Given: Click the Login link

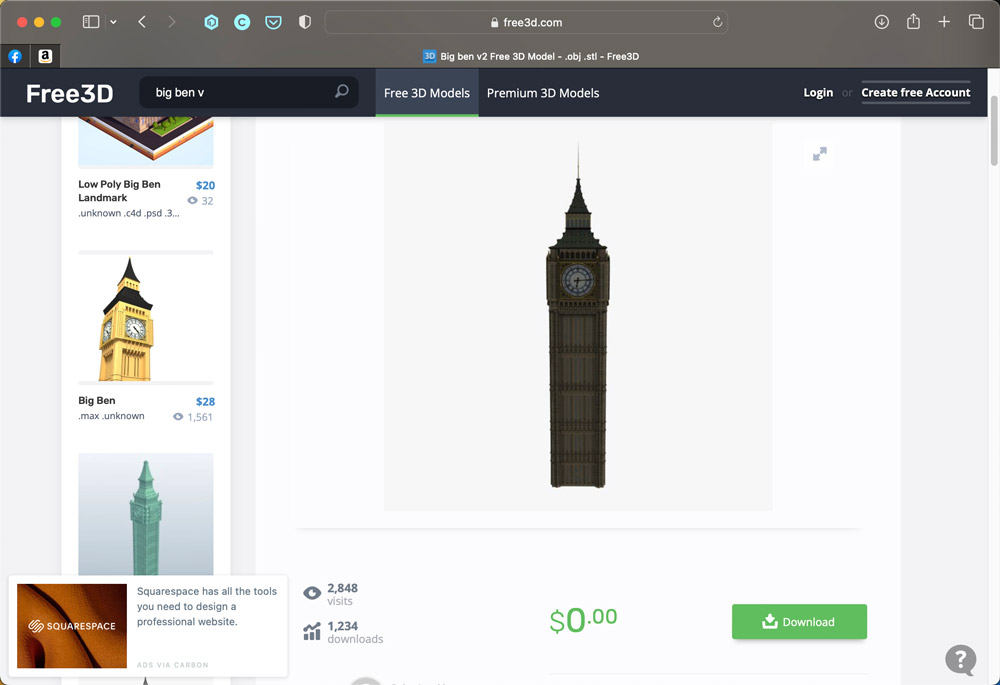Looking at the screenshot, I should (818, 93).
